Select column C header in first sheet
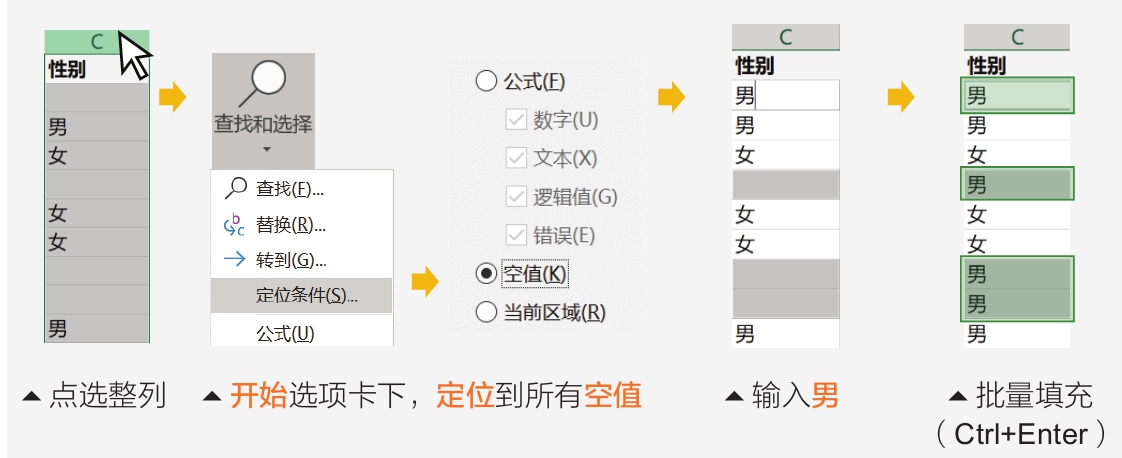 tap(97, 42)
